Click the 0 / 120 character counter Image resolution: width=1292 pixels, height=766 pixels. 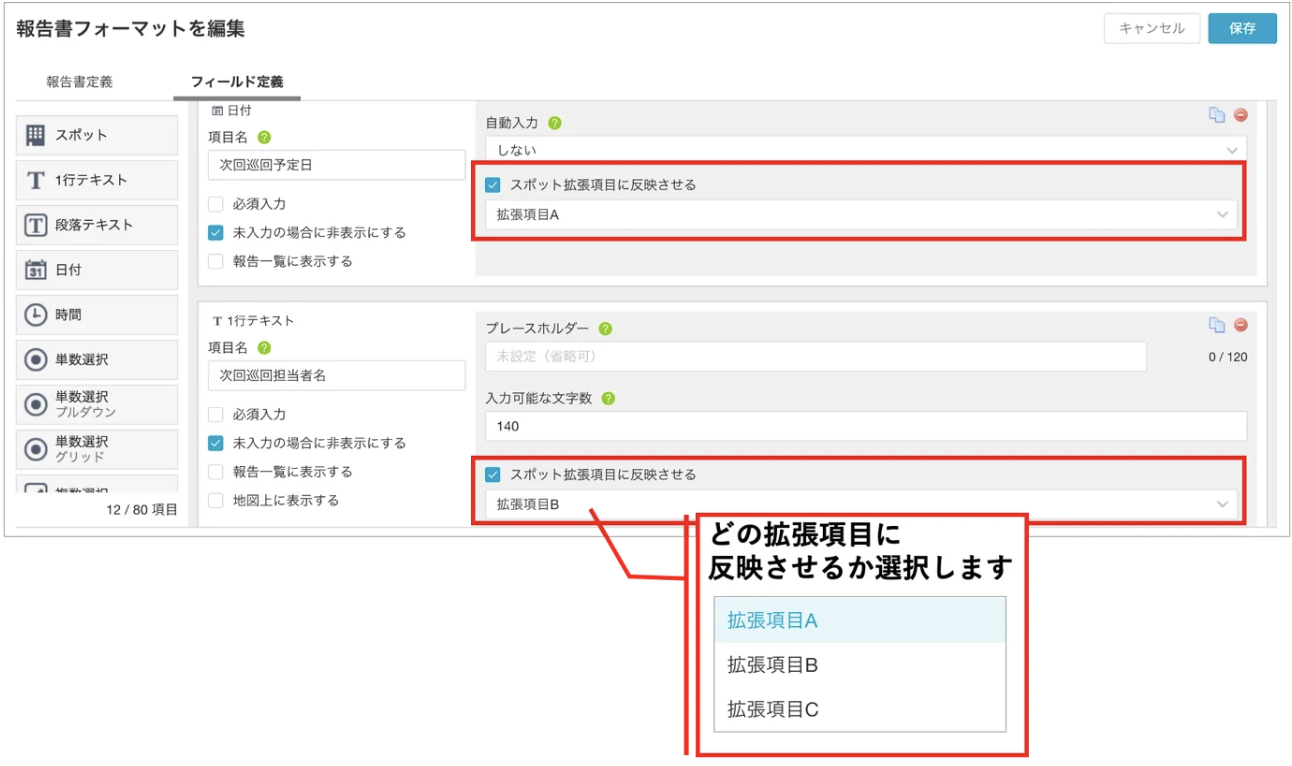(1228, 357)
